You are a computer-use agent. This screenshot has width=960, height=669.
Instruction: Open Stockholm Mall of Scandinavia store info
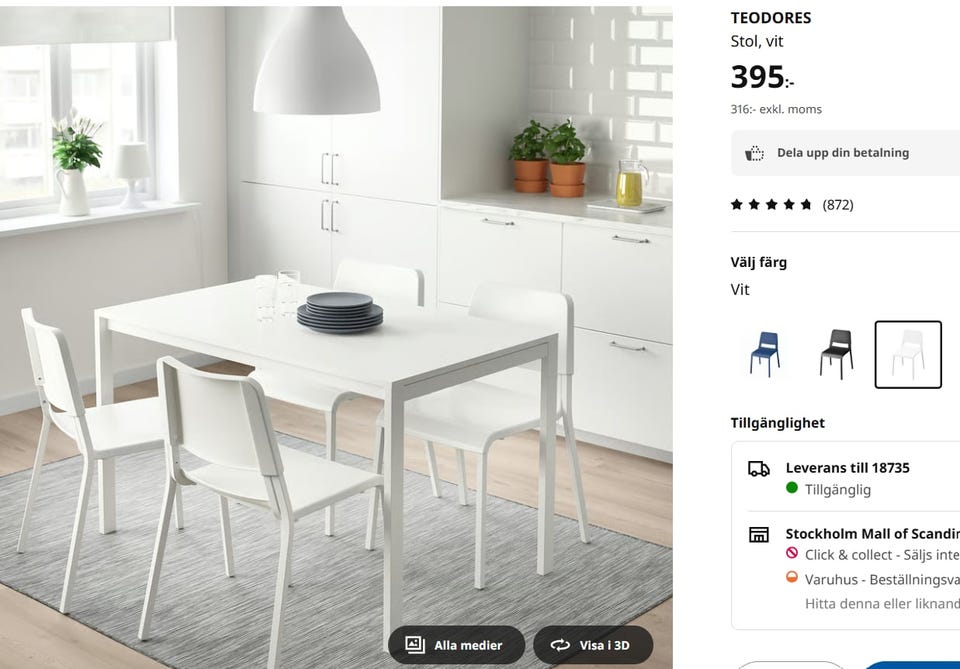(x=872, y=534)
